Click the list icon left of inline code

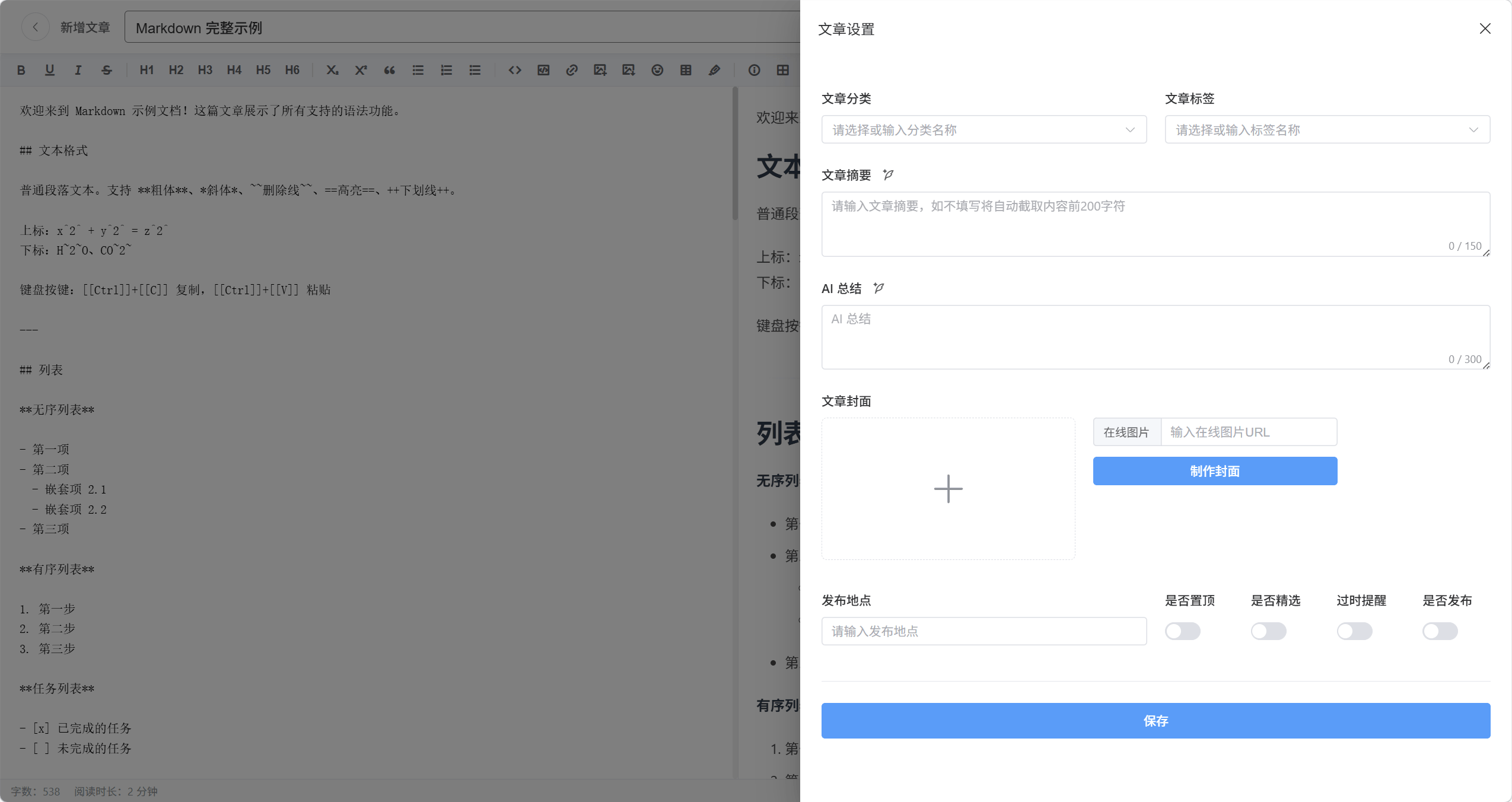tap(475, 70)
